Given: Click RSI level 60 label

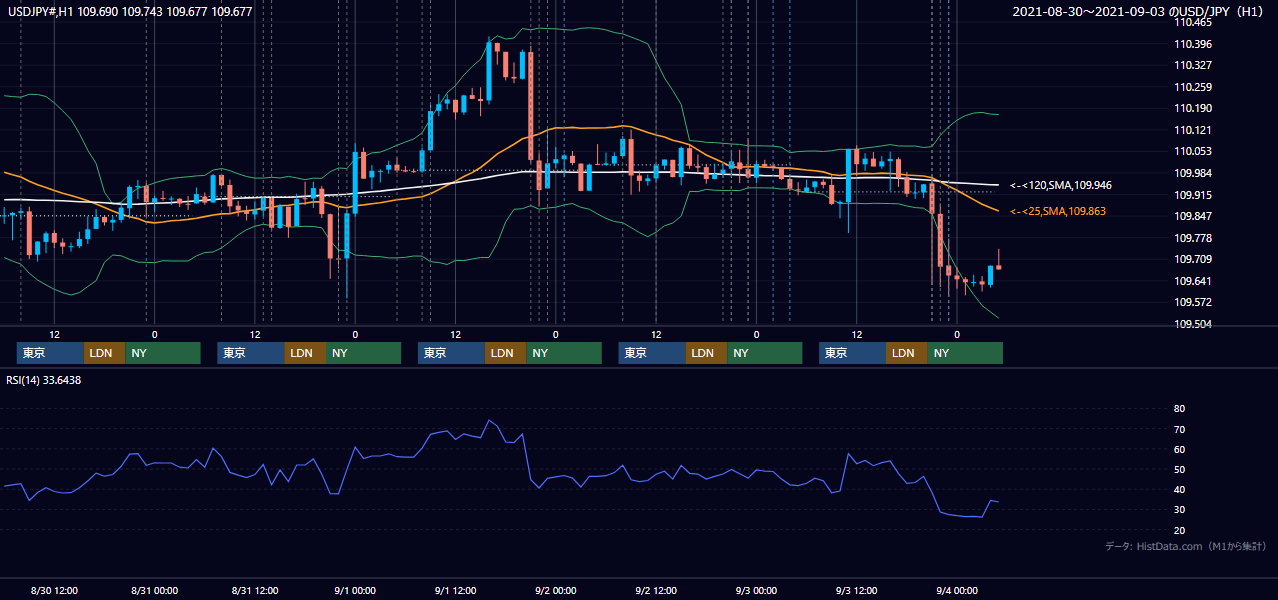Looking at the screenshot, I should [x=1179, y=449].
